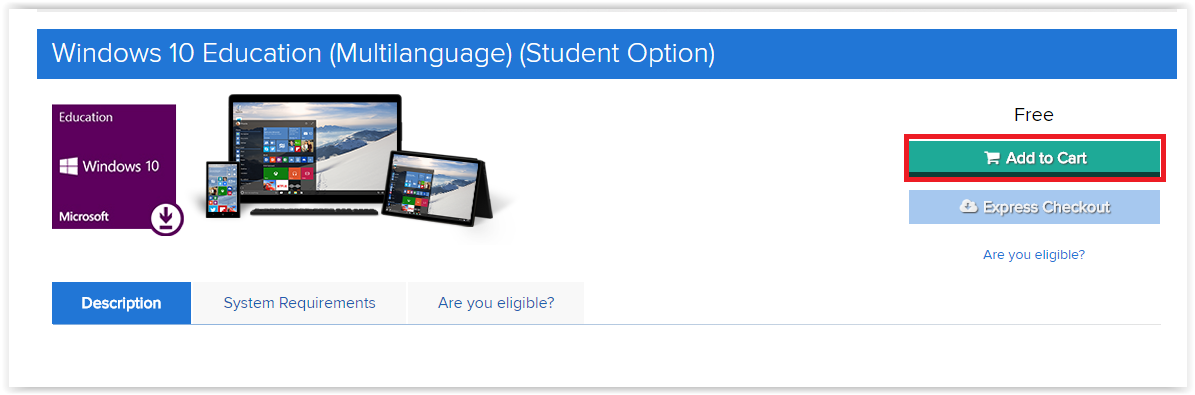The height and width of the screenshot is (395, 1195).
Task: Click the Education label on the box art
Action: (86, 117)
